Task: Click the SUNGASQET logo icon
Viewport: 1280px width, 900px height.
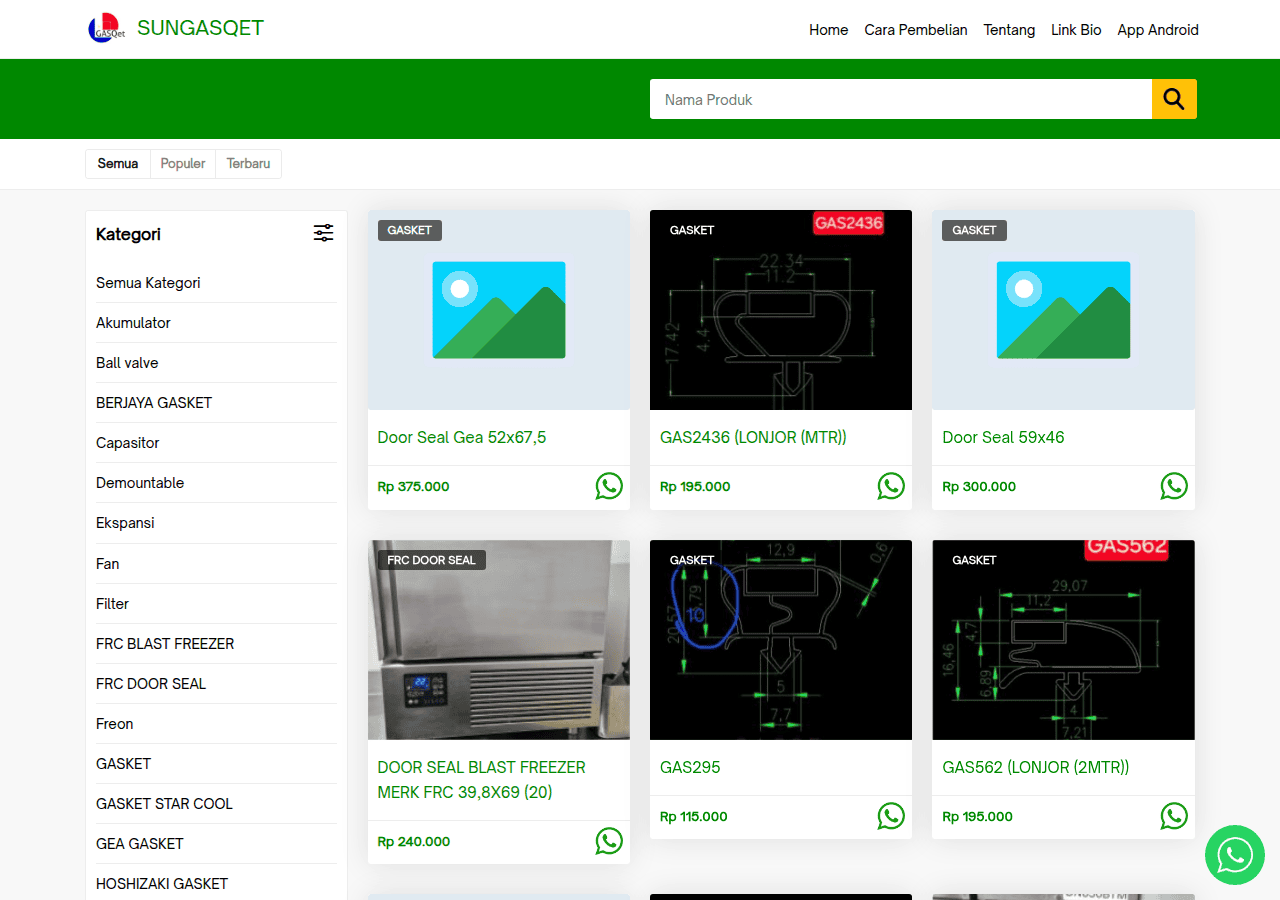Action: [106, 29]
